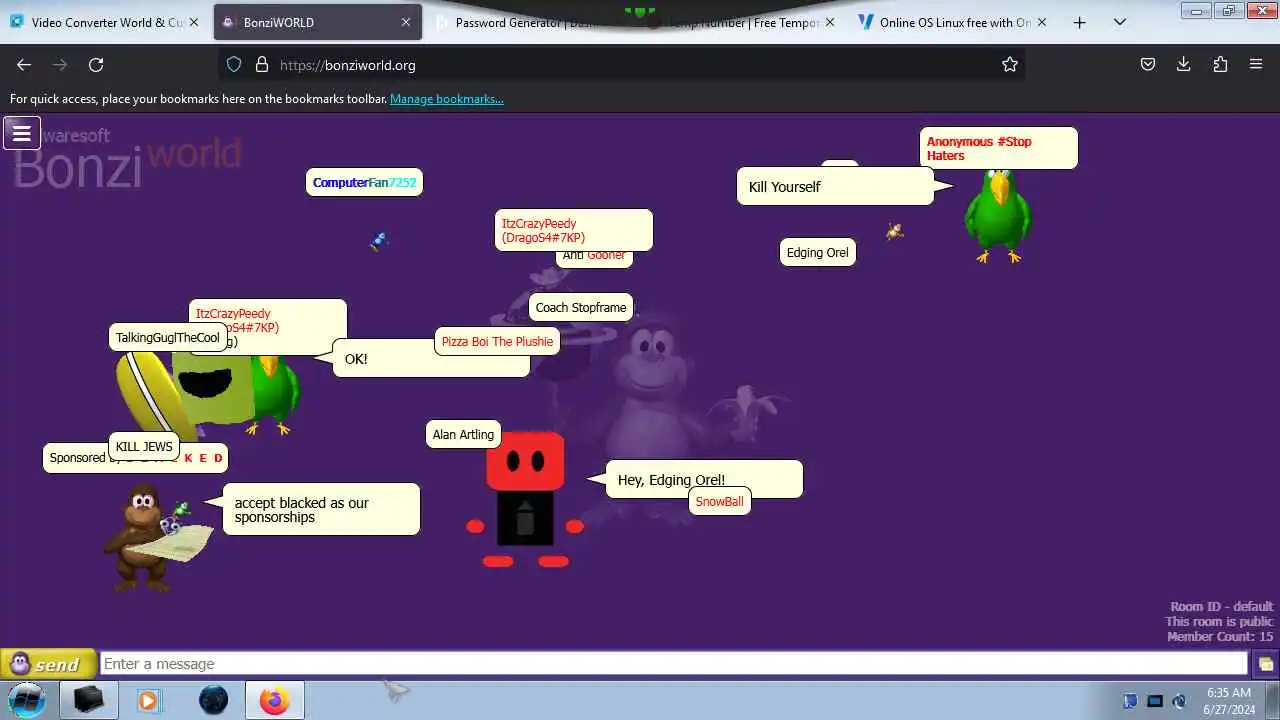Click the yellow chat log icon beside message box
Screen dimensions: 1280x720
[1266, 664]
